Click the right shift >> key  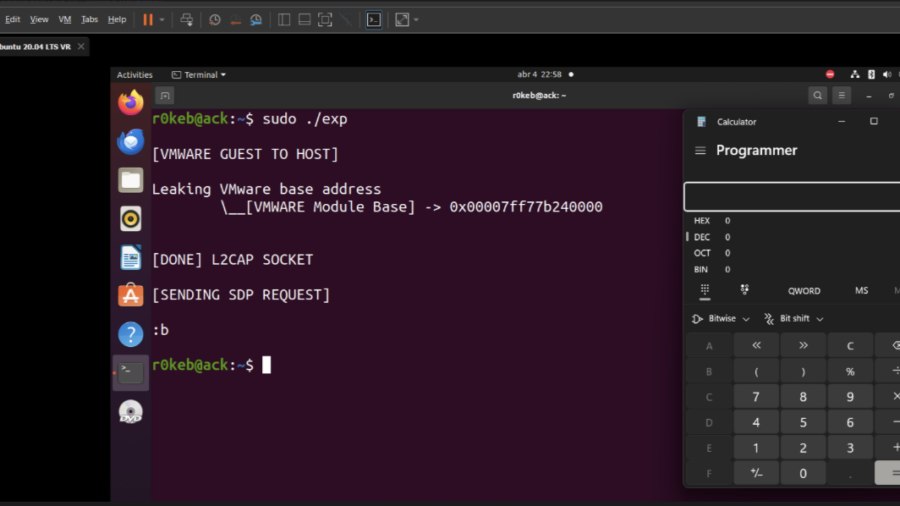point(803,345)
